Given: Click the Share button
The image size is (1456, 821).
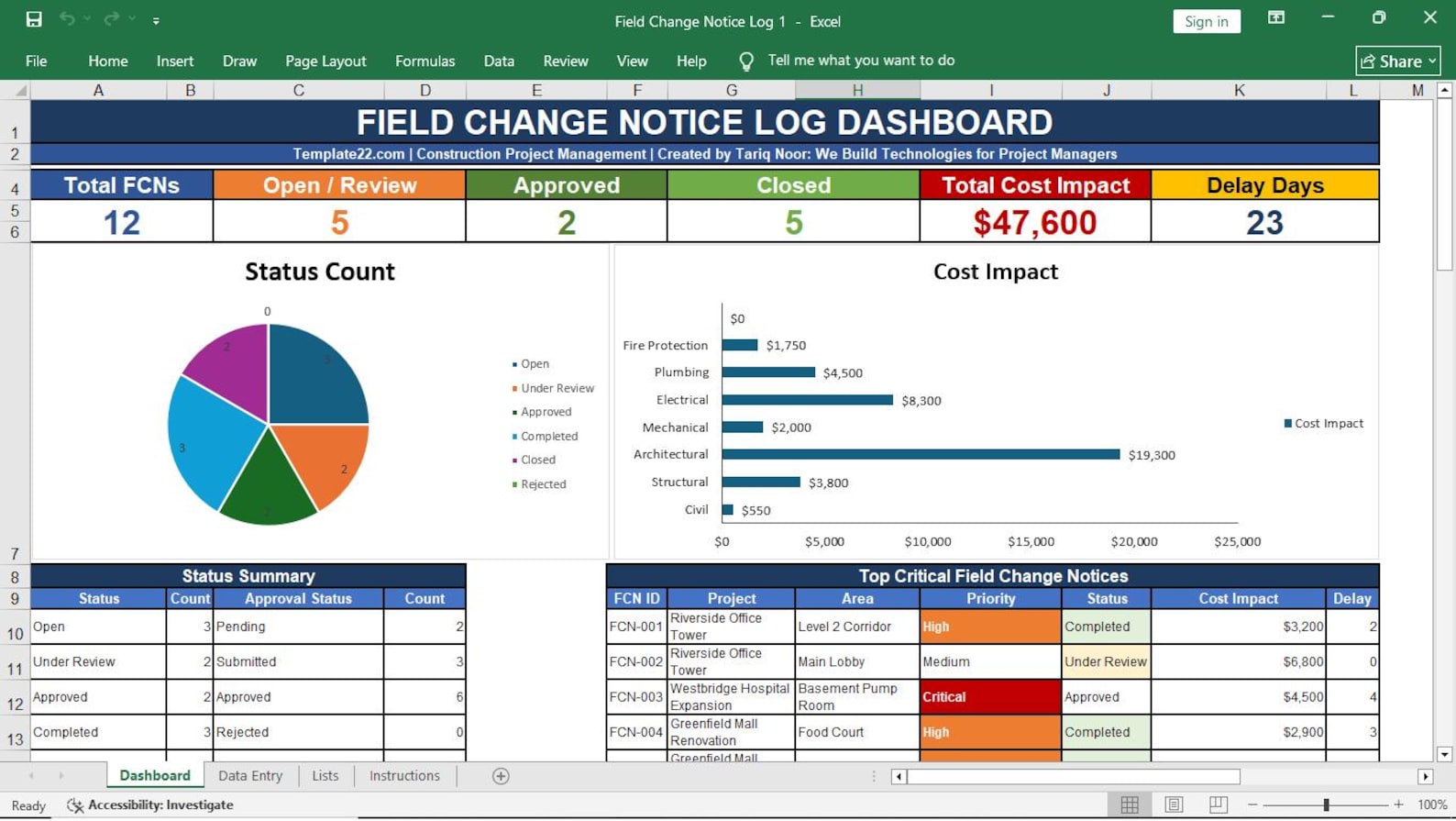Looking at the screenshot, I should [1397, 61].
